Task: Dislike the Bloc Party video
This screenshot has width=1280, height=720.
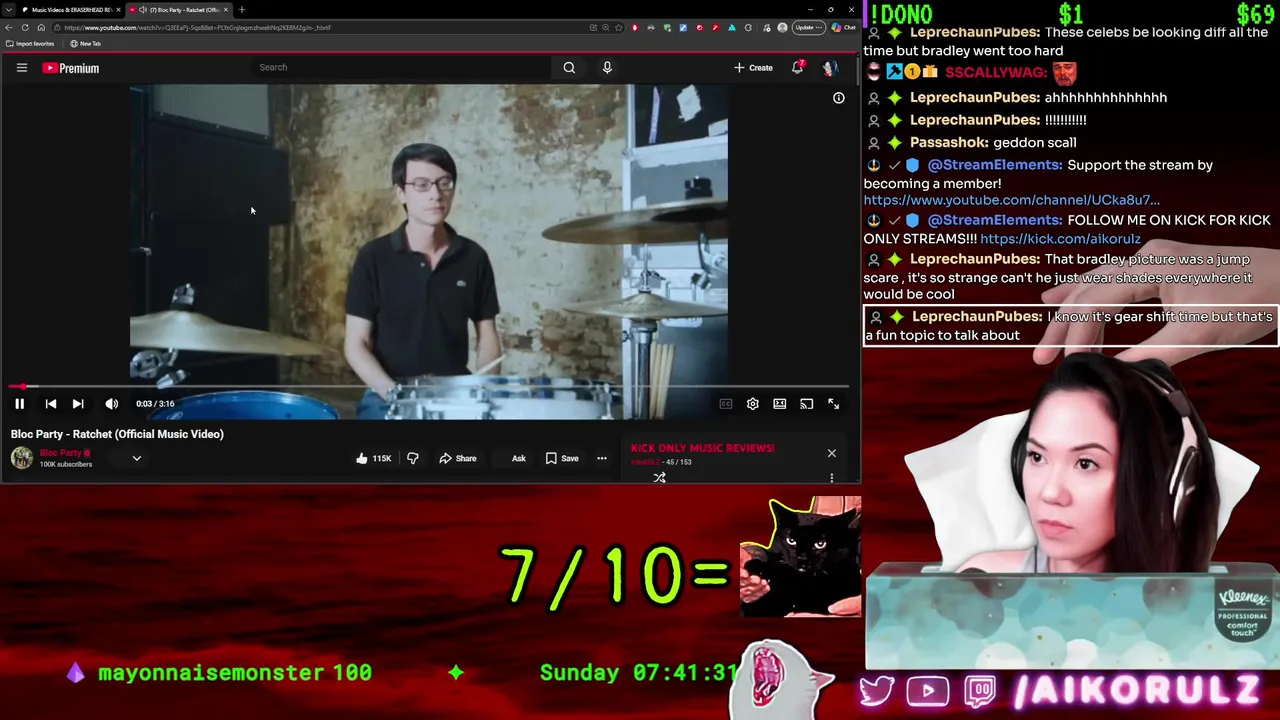Action: (412, 458)
